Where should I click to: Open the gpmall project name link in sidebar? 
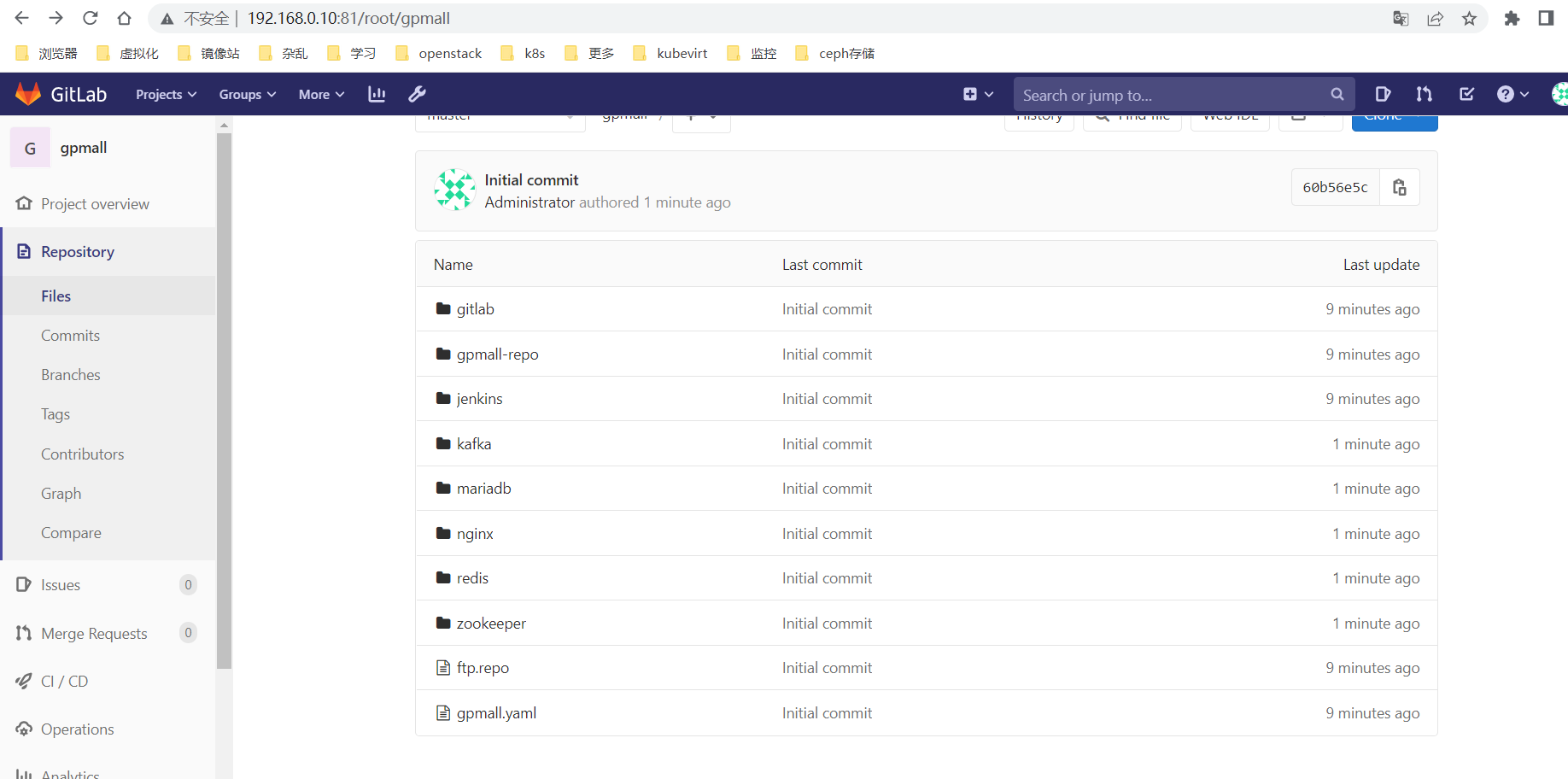(x=84, y=148)
